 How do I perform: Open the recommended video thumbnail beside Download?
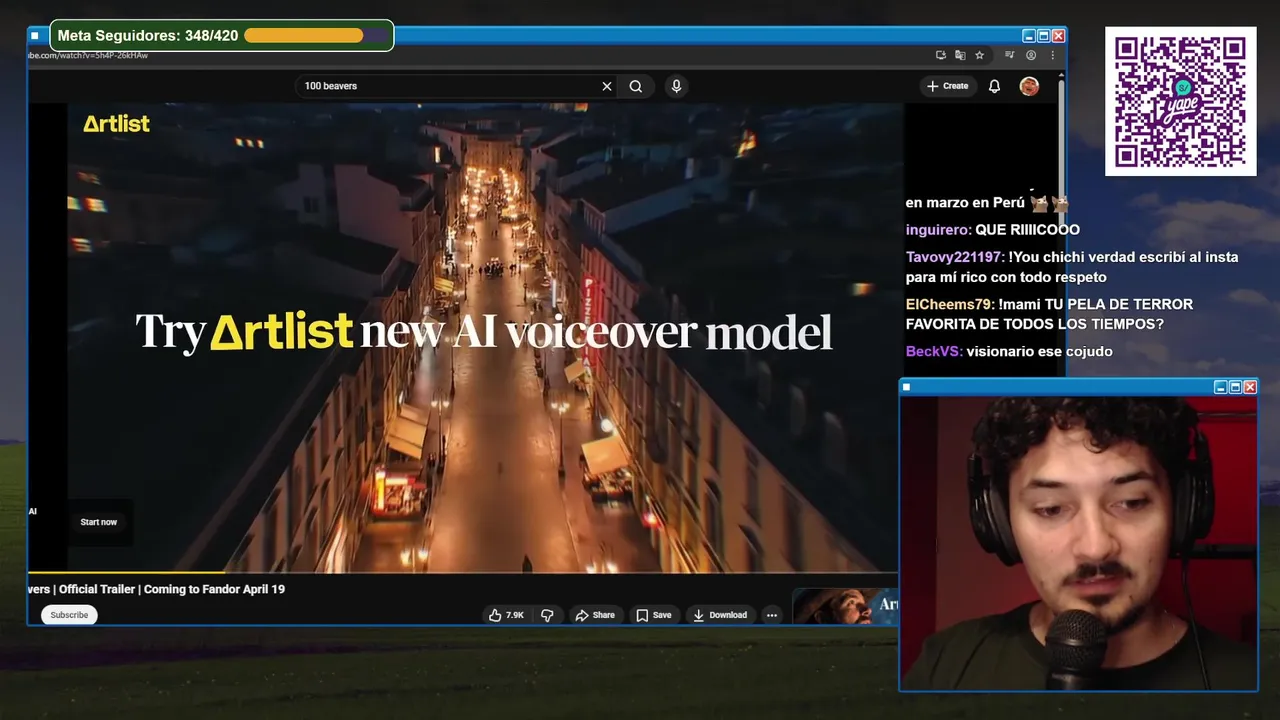[845, 606]
